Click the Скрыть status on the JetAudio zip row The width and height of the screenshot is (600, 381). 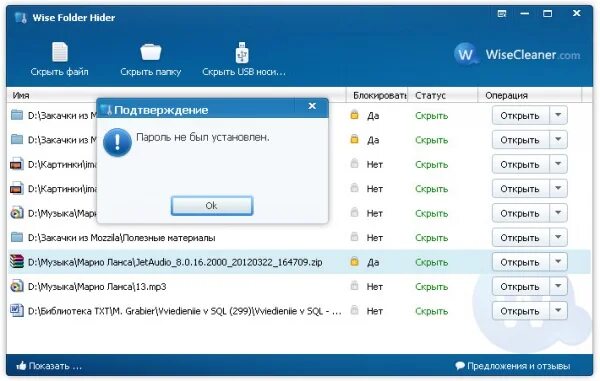point(431,262)
